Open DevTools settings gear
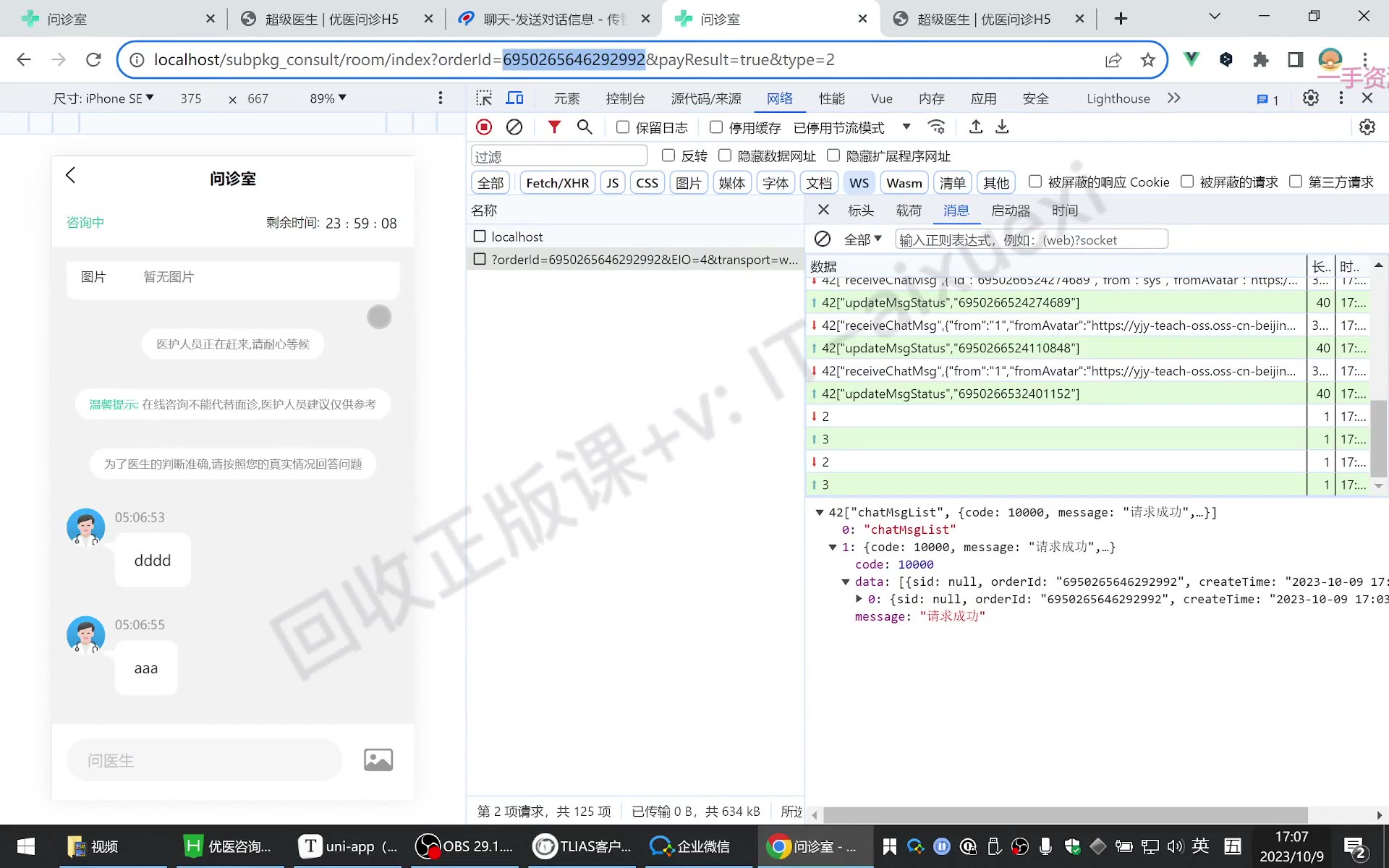This screenshot has height=868, width=1389. tap(1311, 98)
